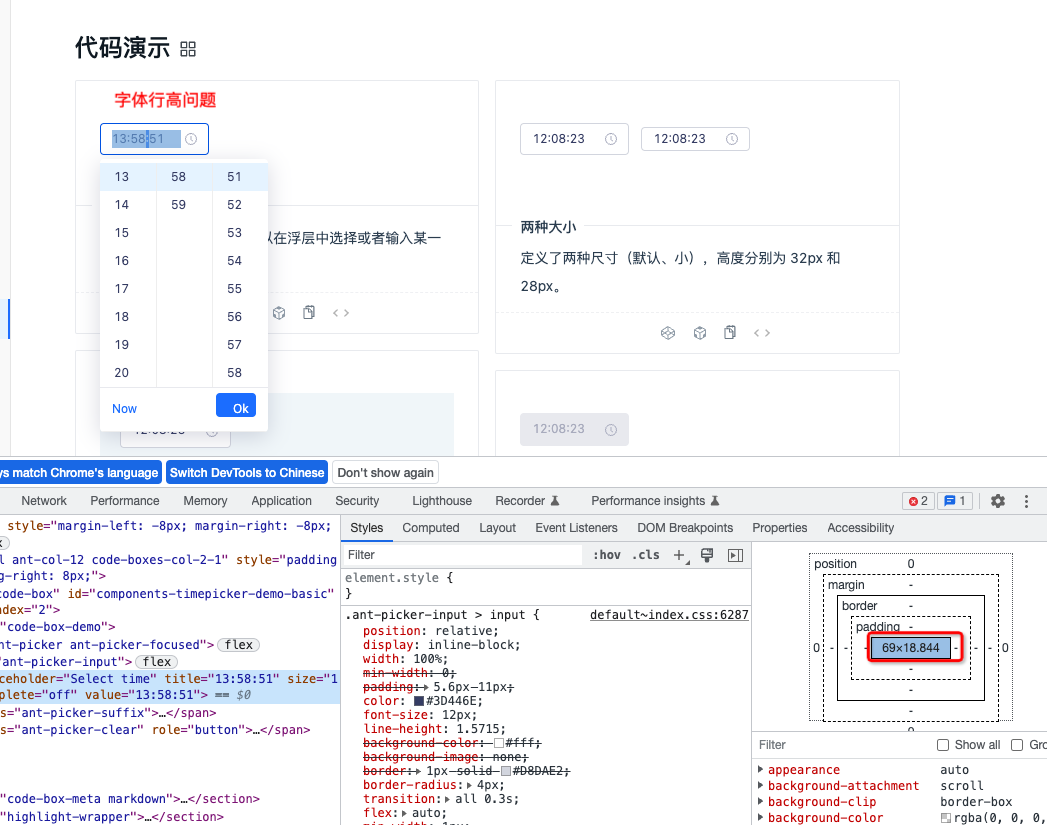
Task: Expand the flex shorthand triangle
Action: 405,813
